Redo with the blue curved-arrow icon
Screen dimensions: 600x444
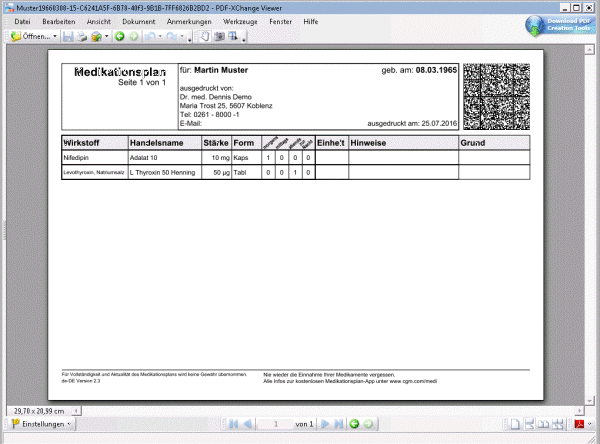click(171, 36)
